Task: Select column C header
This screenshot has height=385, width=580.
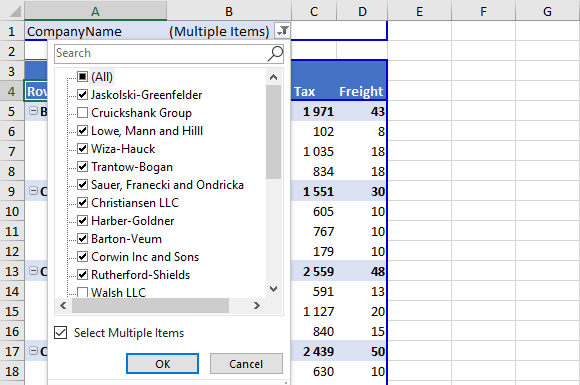Action: (x=314, y=11)
